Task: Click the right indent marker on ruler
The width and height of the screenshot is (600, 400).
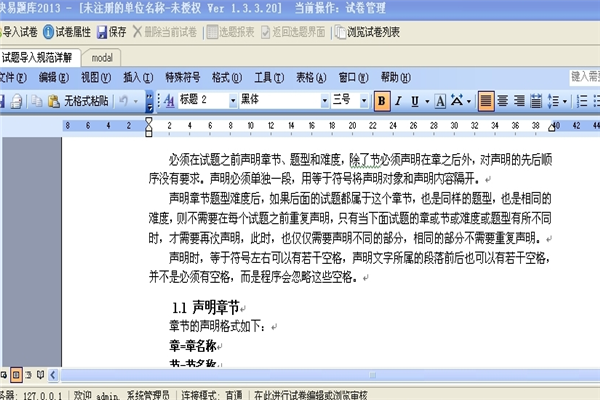Action: point(552,127)
